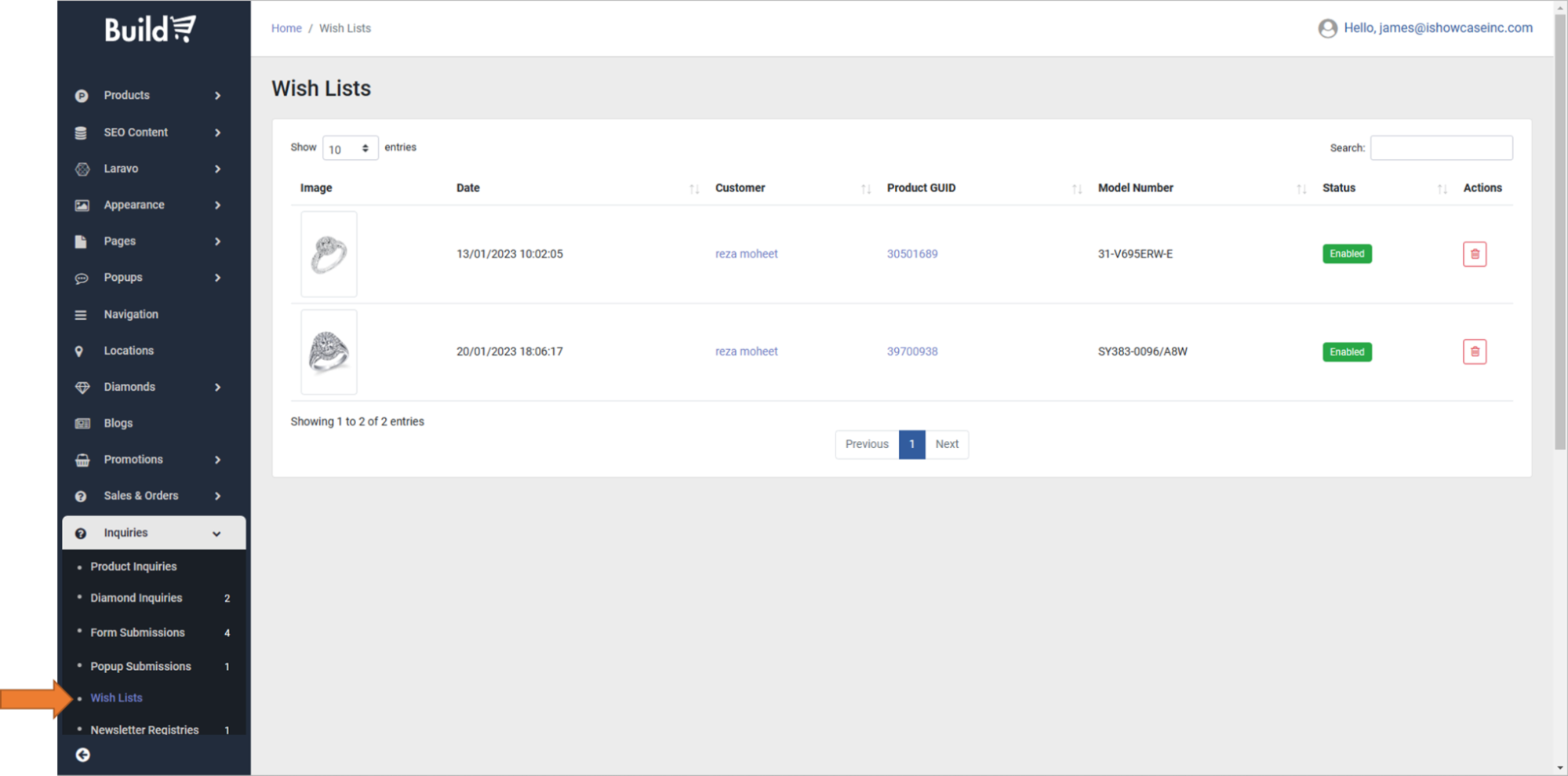Delete the 31-V695ERW-E wish list entry
Viewport: 1568px width, 776px height.
click(x=1474, y=253)
